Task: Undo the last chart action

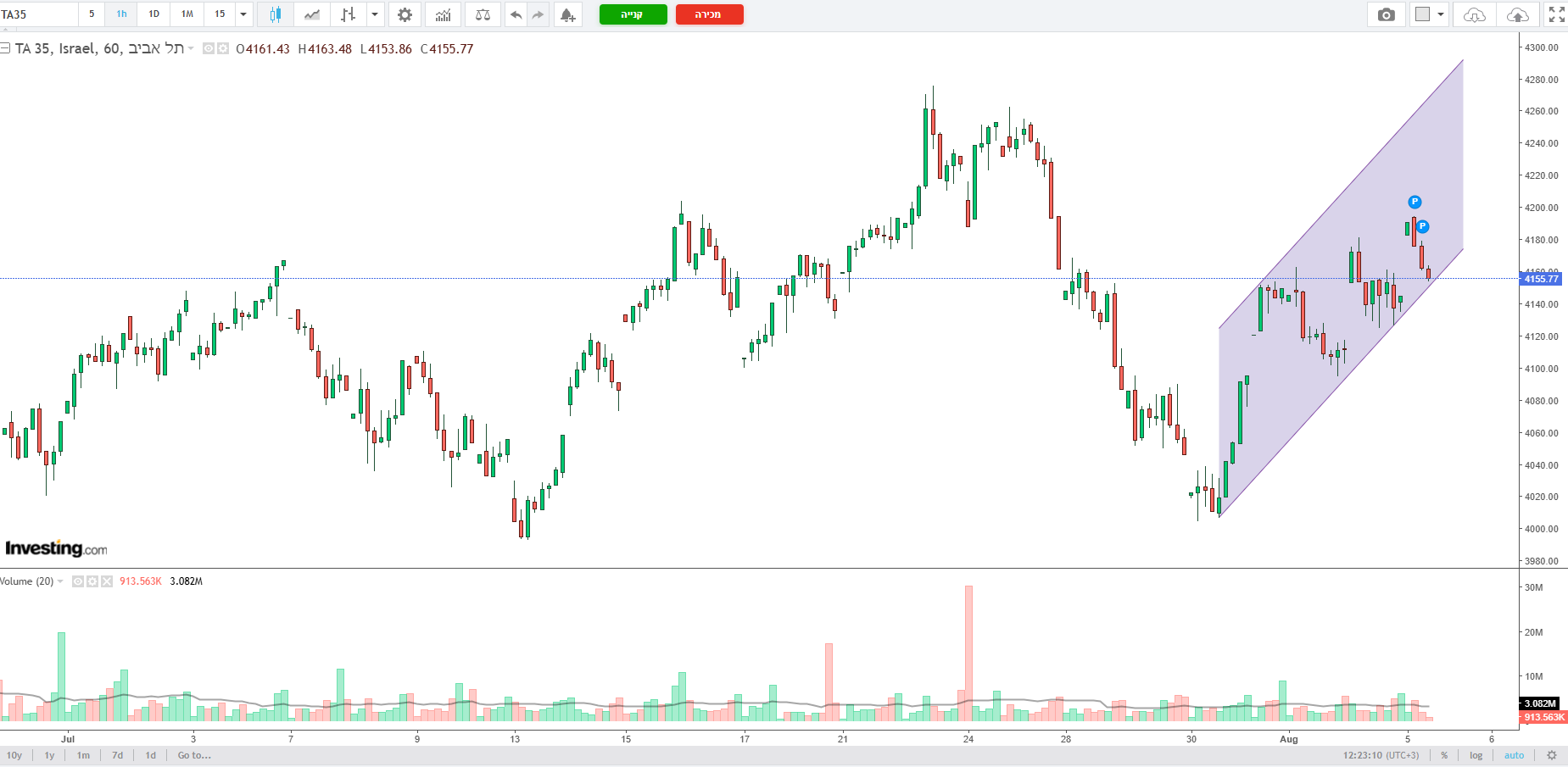Action: pos(516,14)
